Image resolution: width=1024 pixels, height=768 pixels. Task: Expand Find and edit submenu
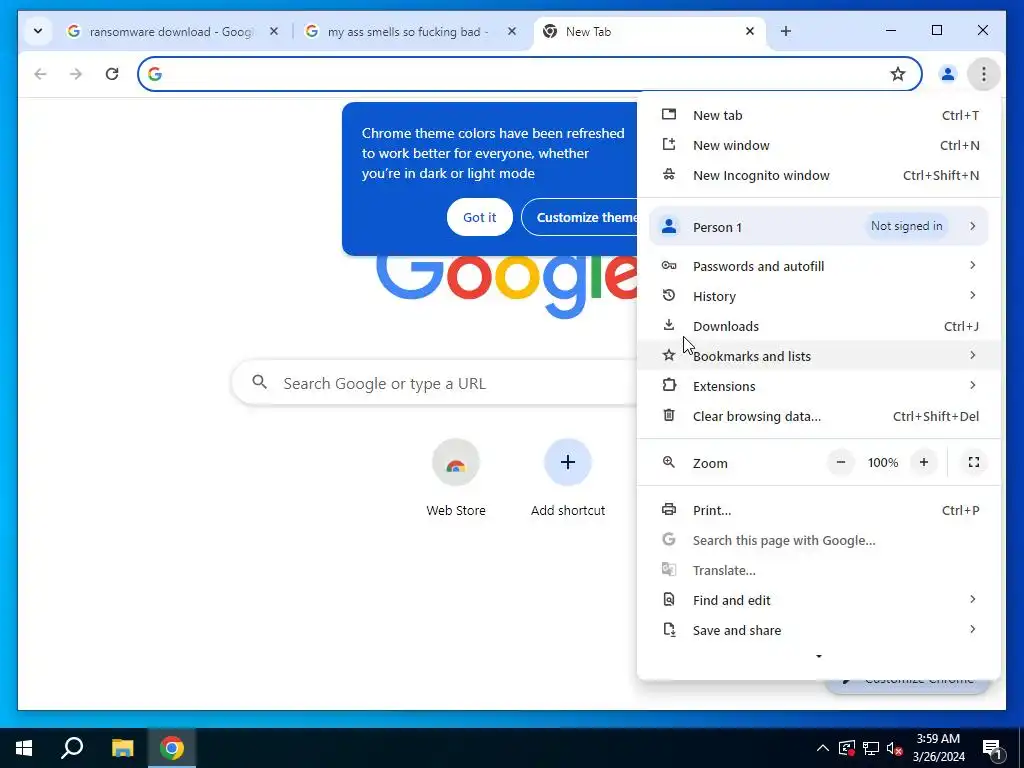pyautogui.click(x=819, y=600)
